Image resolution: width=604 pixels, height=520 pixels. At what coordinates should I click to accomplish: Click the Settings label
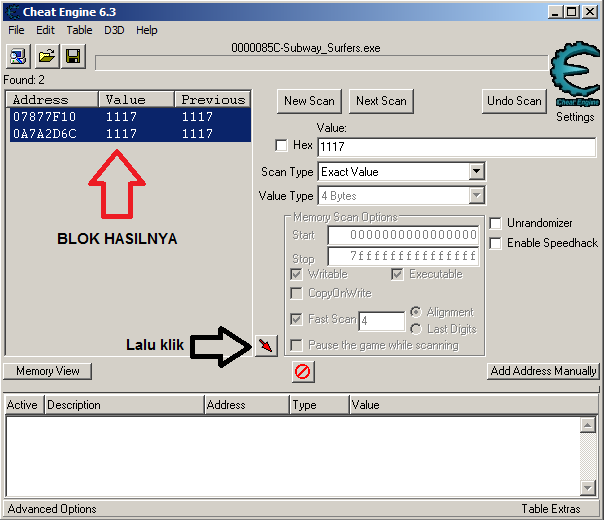pos(575,117)
